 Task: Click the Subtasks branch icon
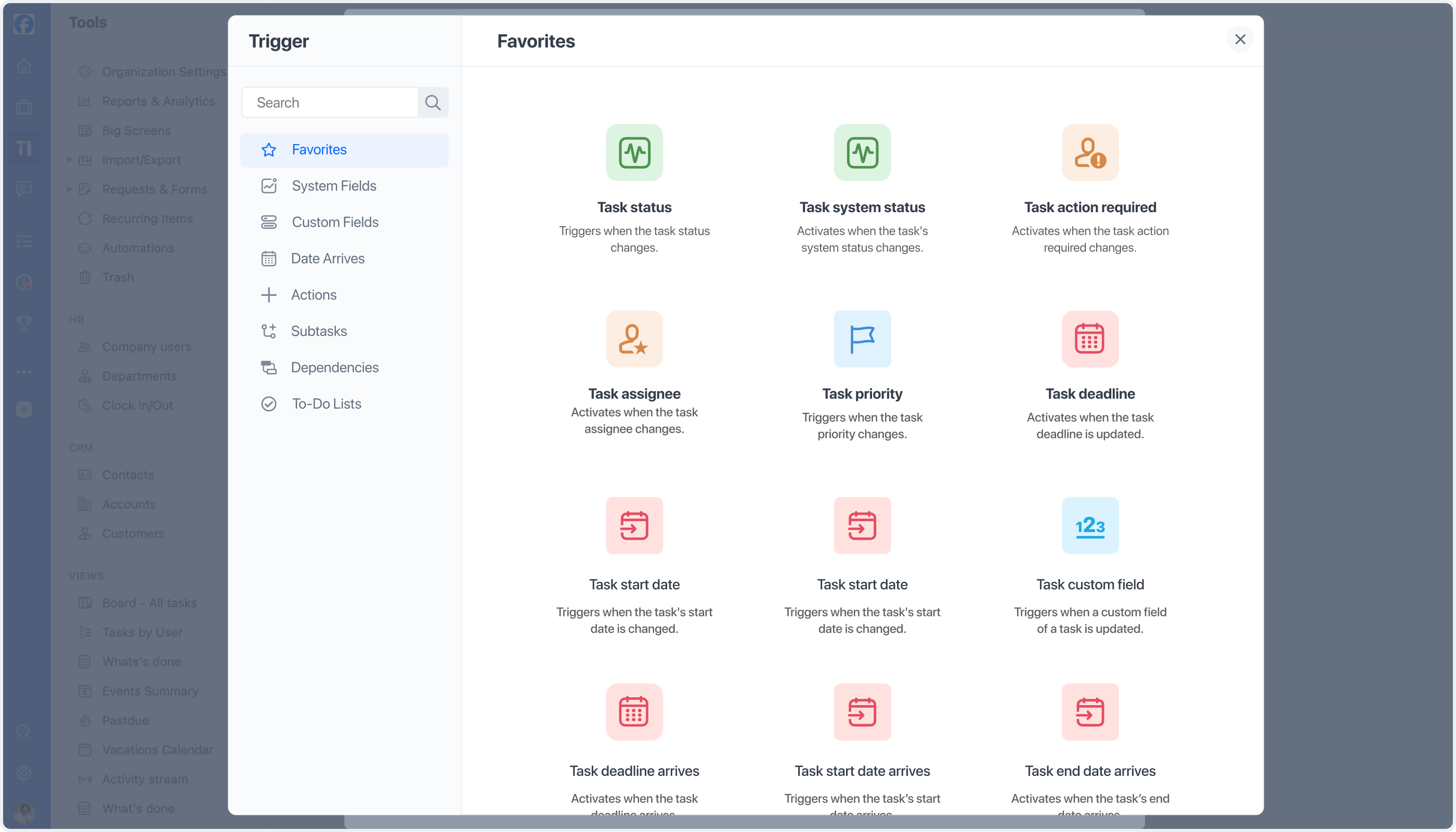268,331
